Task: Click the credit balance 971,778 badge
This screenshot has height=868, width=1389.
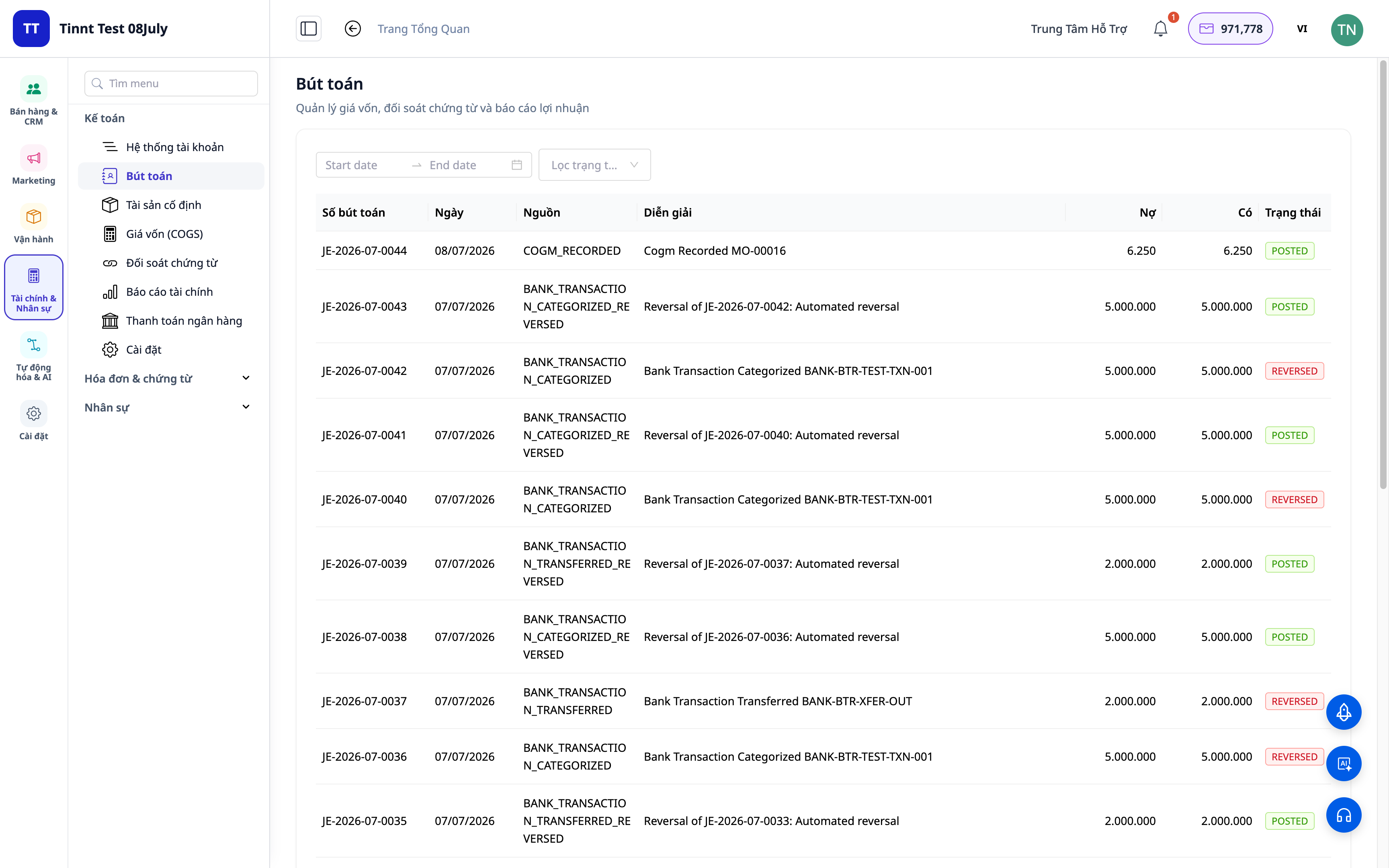Action: click(x=1230, y=29)
